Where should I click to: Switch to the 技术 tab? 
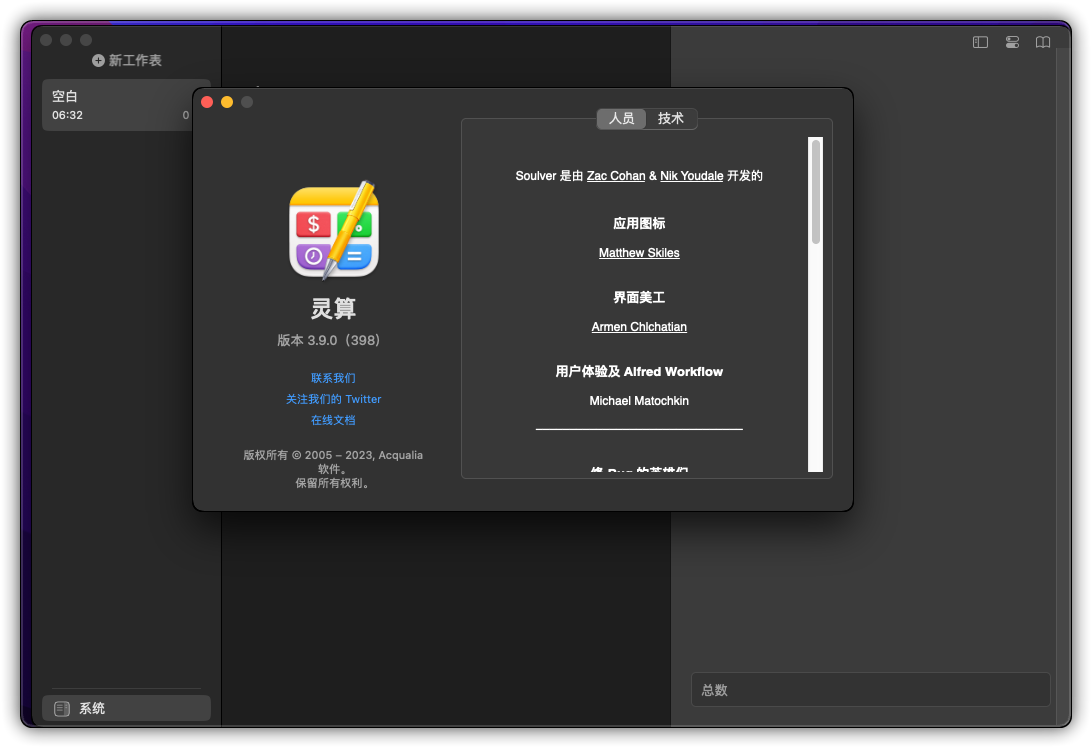[671, 118]
